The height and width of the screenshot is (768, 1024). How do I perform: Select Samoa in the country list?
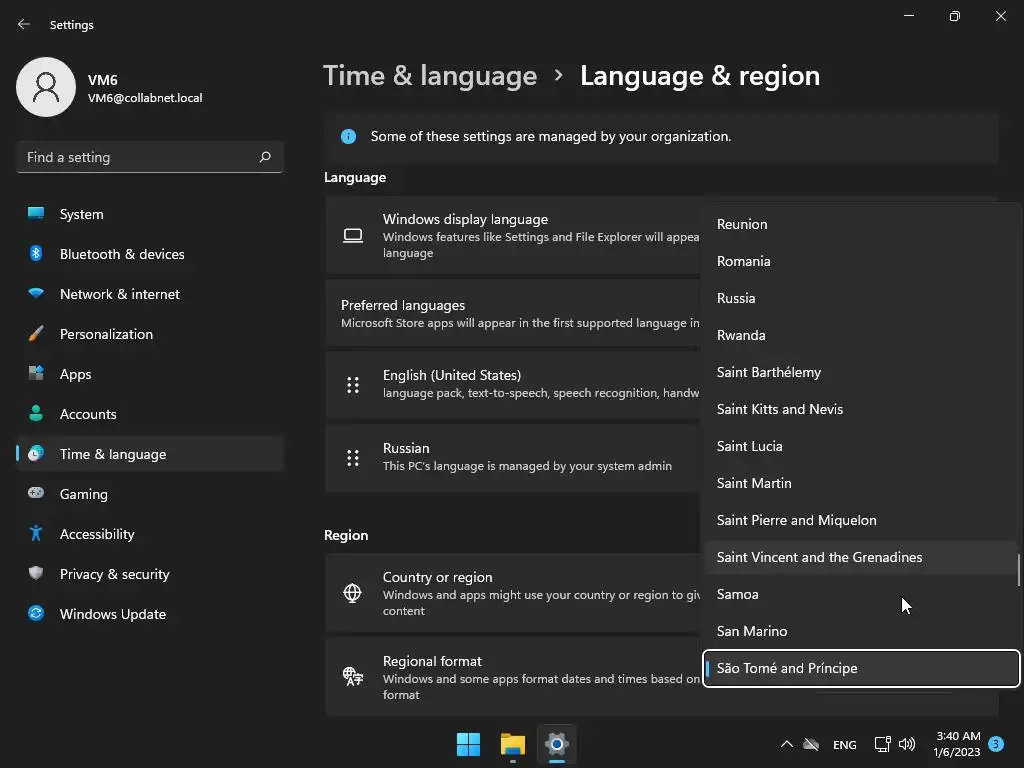coord(861,594)
